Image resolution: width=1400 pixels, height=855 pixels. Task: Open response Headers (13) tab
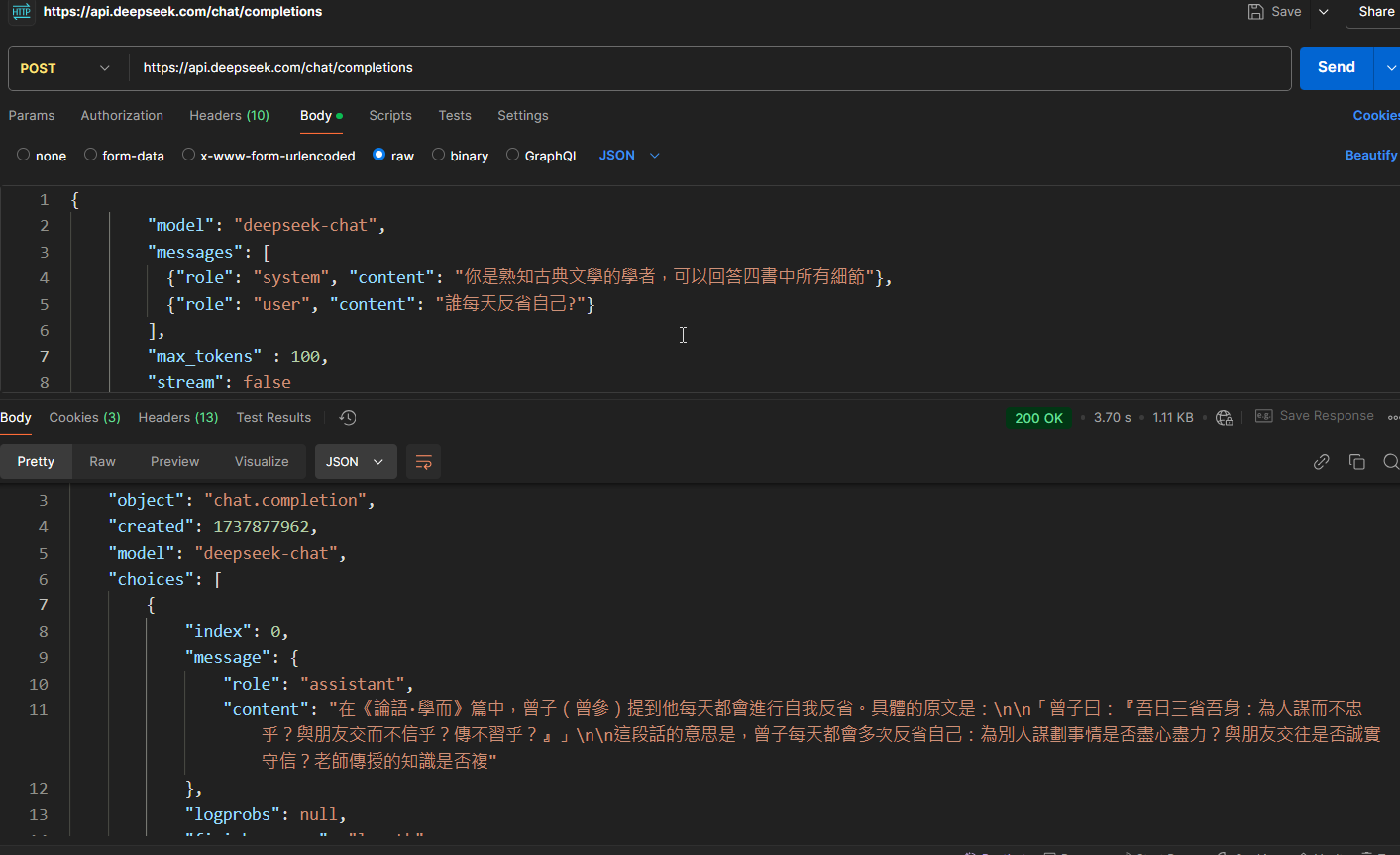pyautogui.click(x=178, y=418)
